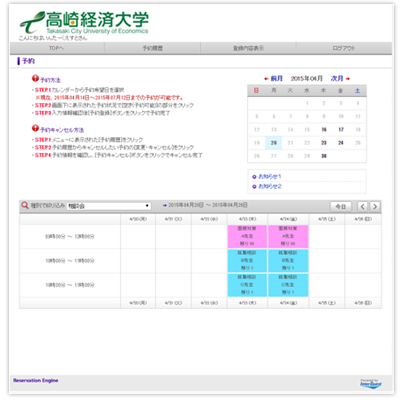Click the red exclamation icon beside 予約方法

tap(35, 78)
